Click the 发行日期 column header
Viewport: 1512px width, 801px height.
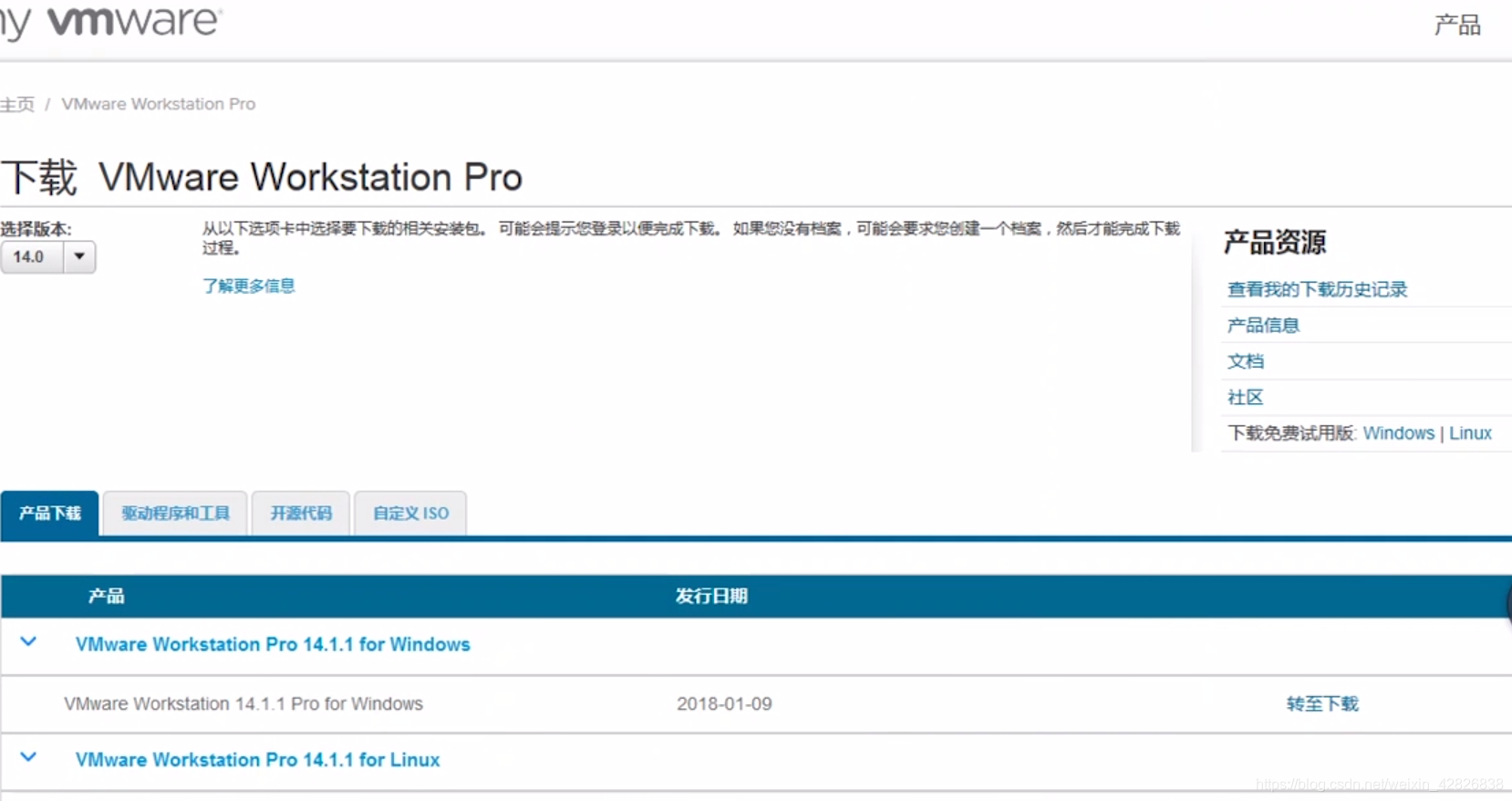point(711,596)
